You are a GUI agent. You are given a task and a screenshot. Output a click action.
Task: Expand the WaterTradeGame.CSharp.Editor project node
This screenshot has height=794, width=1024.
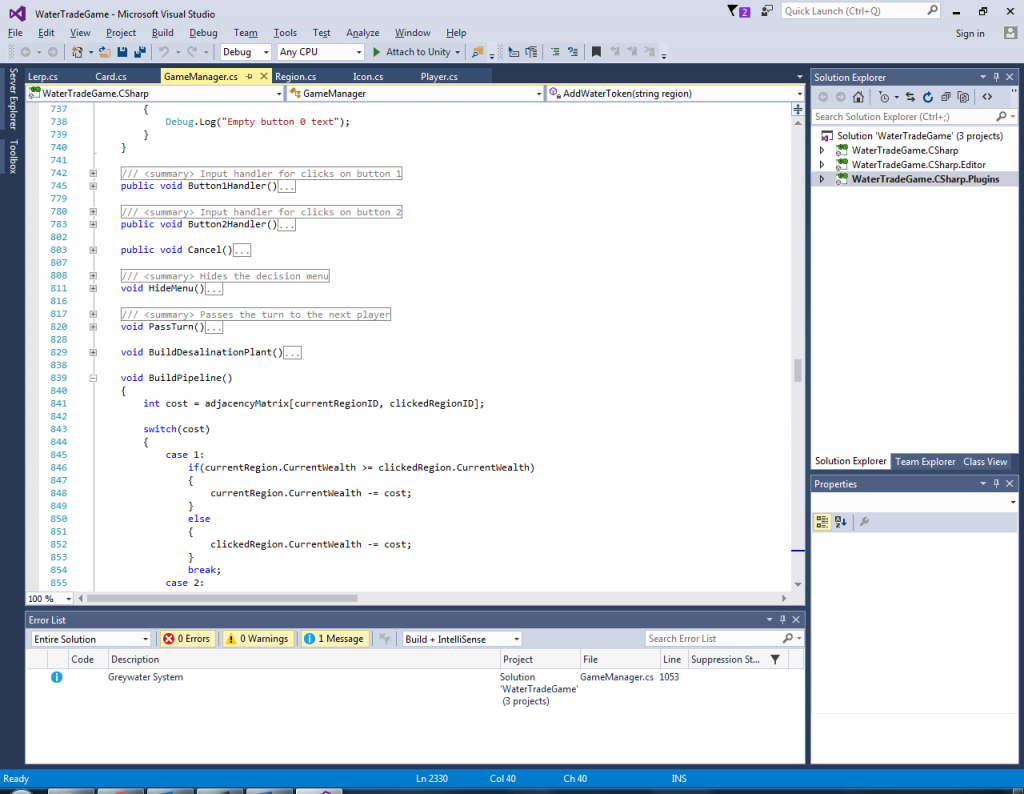[822, 165]
